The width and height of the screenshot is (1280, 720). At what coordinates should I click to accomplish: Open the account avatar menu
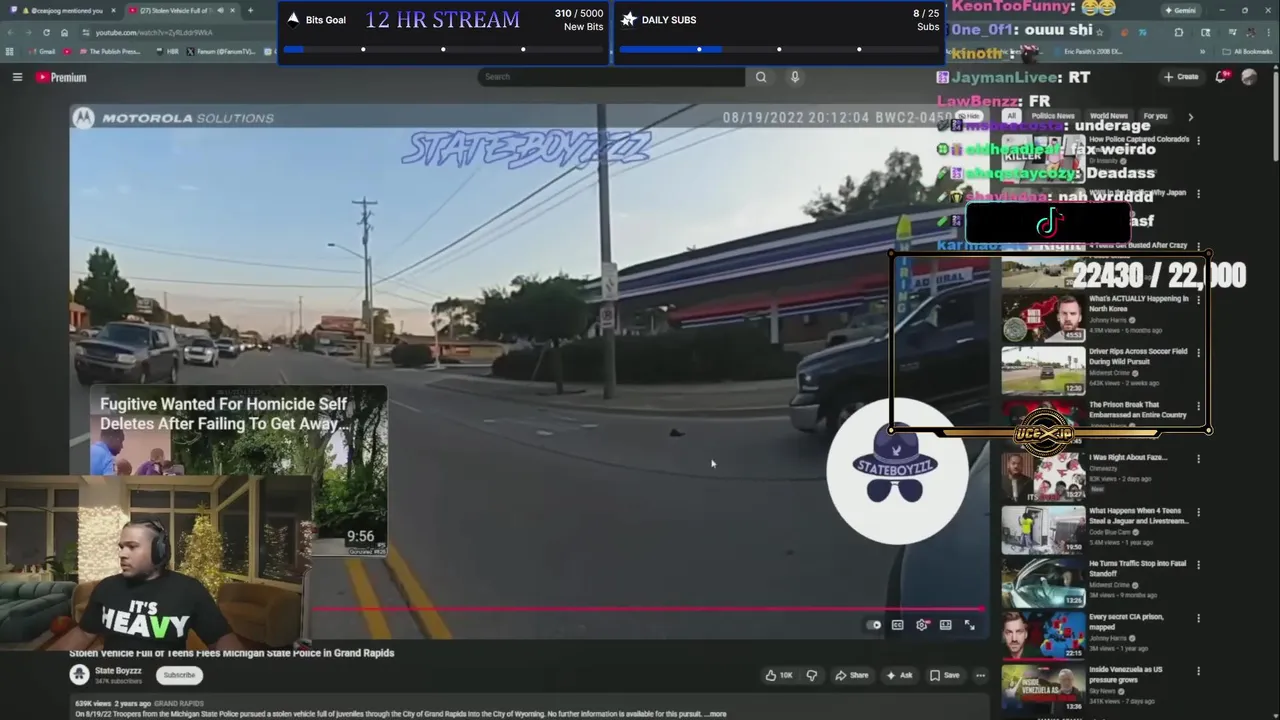pyautogui.click(x=1249, y=77)
